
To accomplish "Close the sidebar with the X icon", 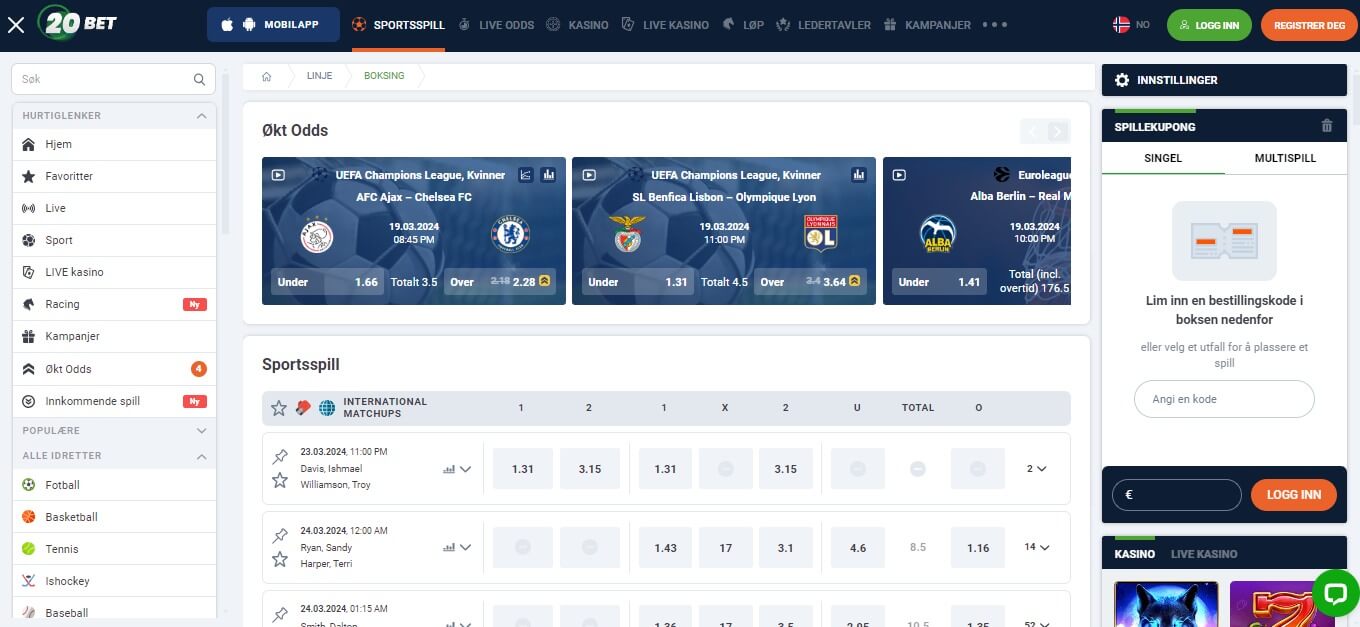I will 16,25.
